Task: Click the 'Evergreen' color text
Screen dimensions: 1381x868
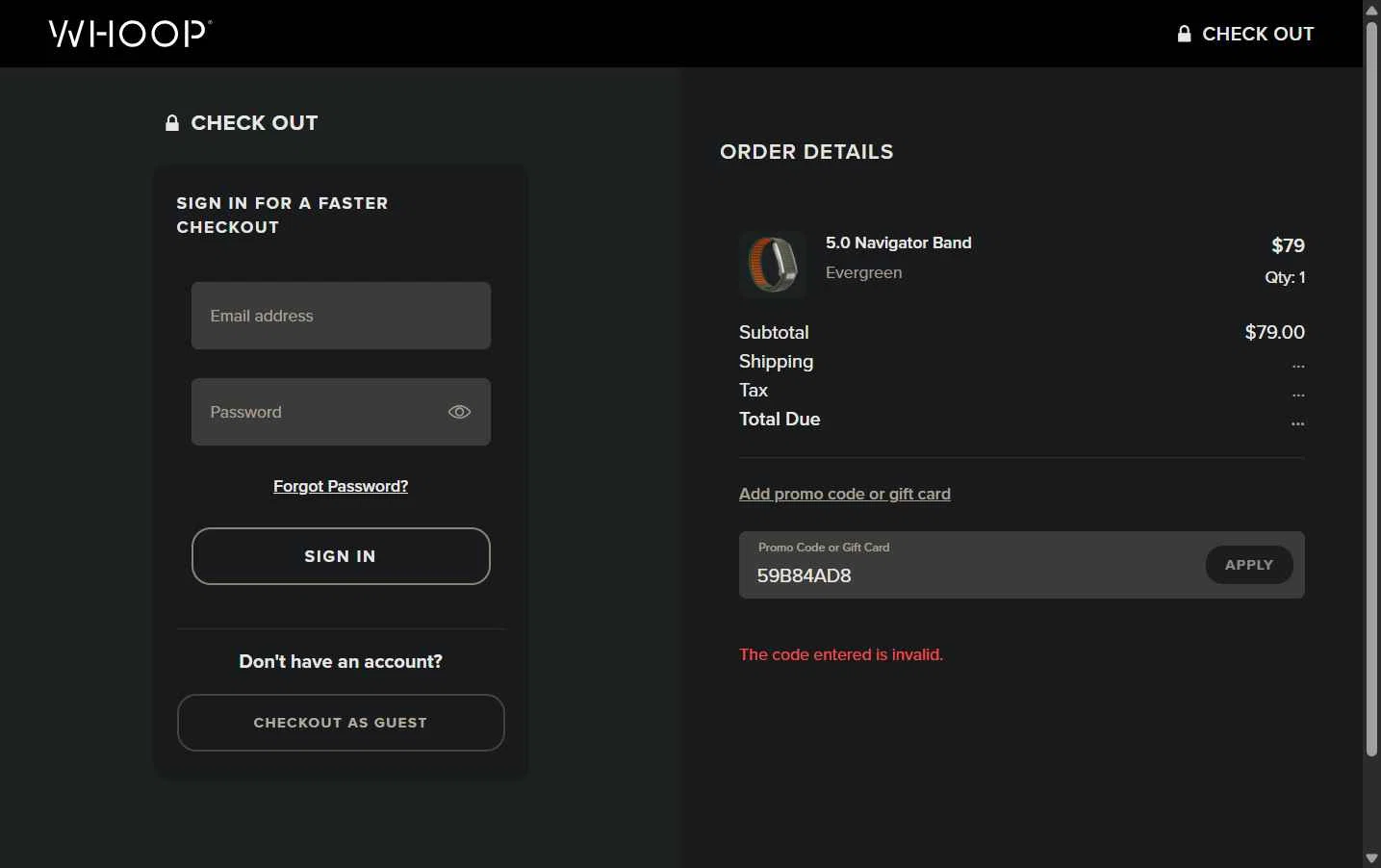Action: tap(864, 272)
